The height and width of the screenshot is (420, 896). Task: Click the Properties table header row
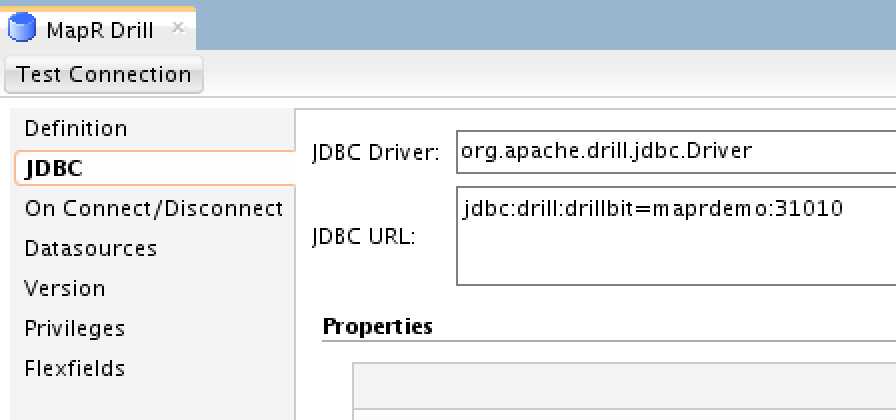624,386
